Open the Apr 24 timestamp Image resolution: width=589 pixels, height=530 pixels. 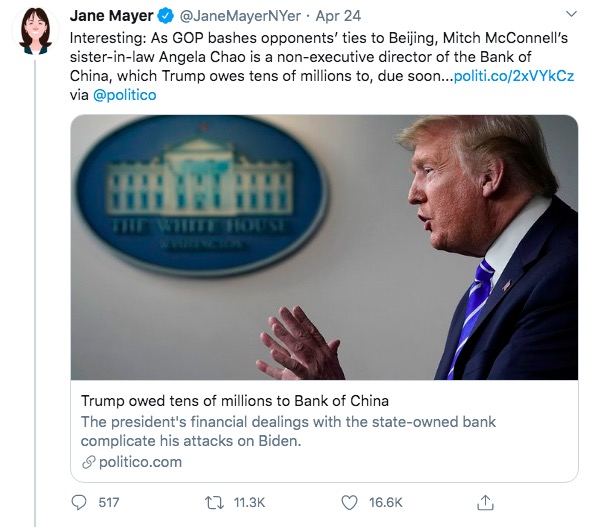click(x=338, y=16)
